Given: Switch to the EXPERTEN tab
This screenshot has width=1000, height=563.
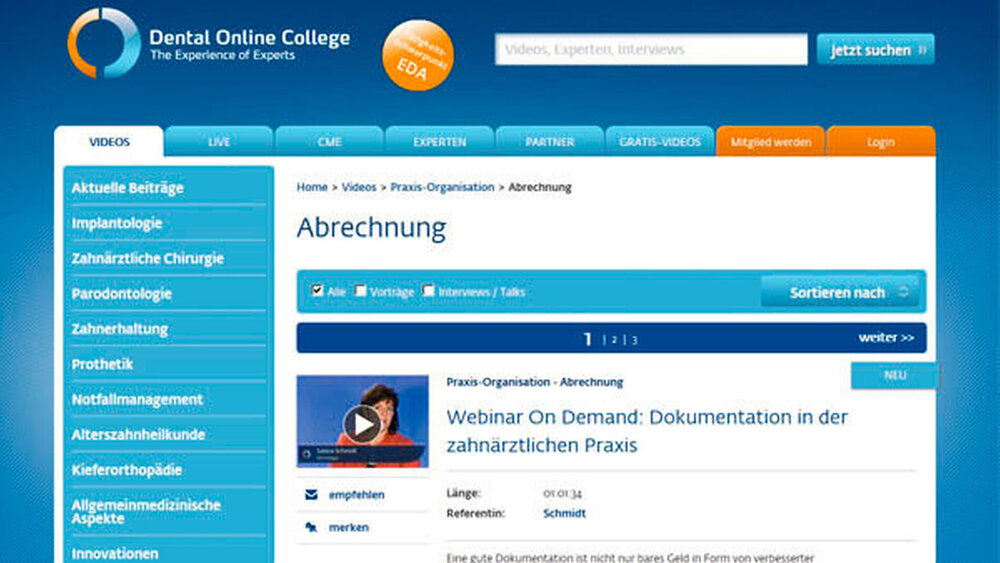Looking at the screenshot, I should point(439,142).
